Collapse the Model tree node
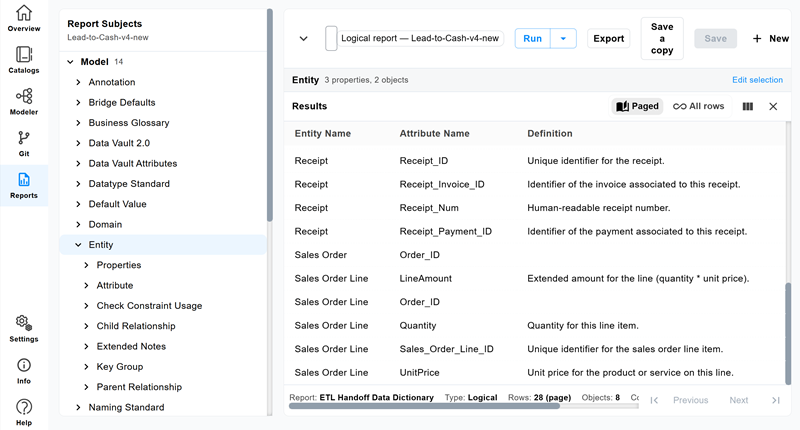 coord(70,62)
